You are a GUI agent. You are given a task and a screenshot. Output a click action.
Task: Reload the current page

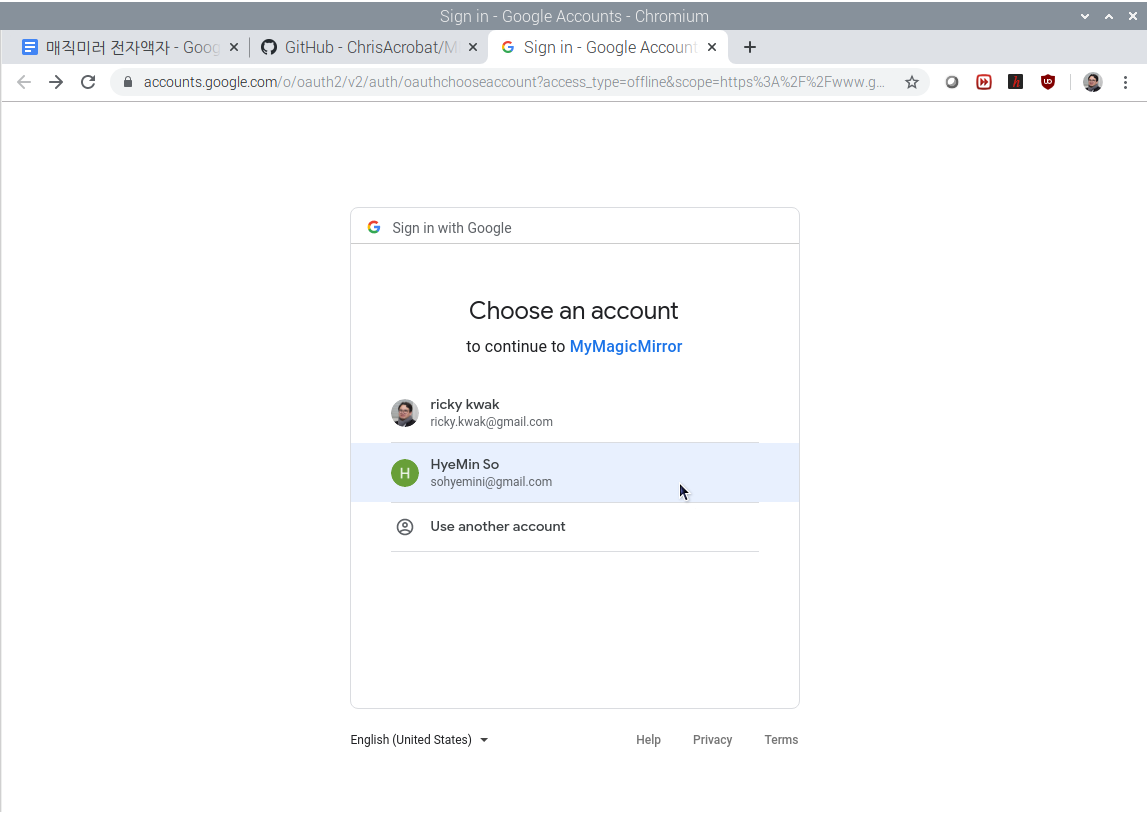click(89, 82)
